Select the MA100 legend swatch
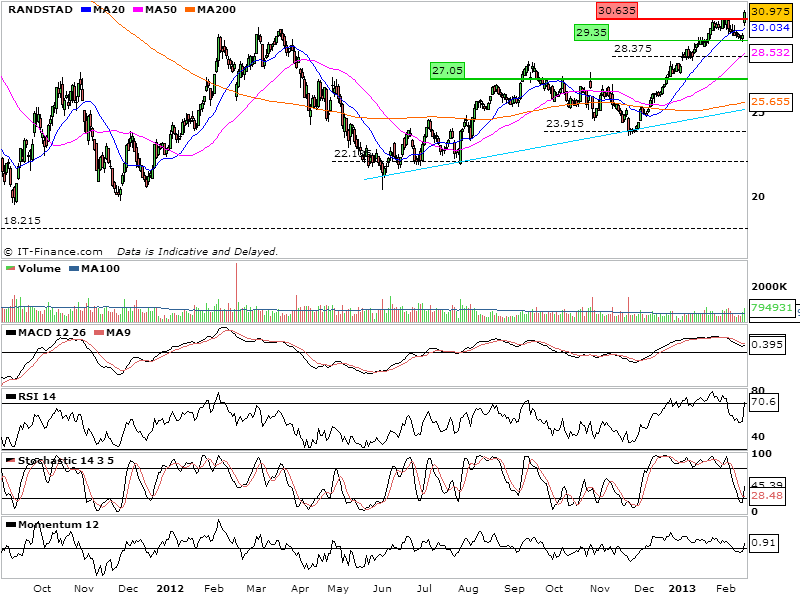This screenshot has width=800, height=600. tap(74, 269)
